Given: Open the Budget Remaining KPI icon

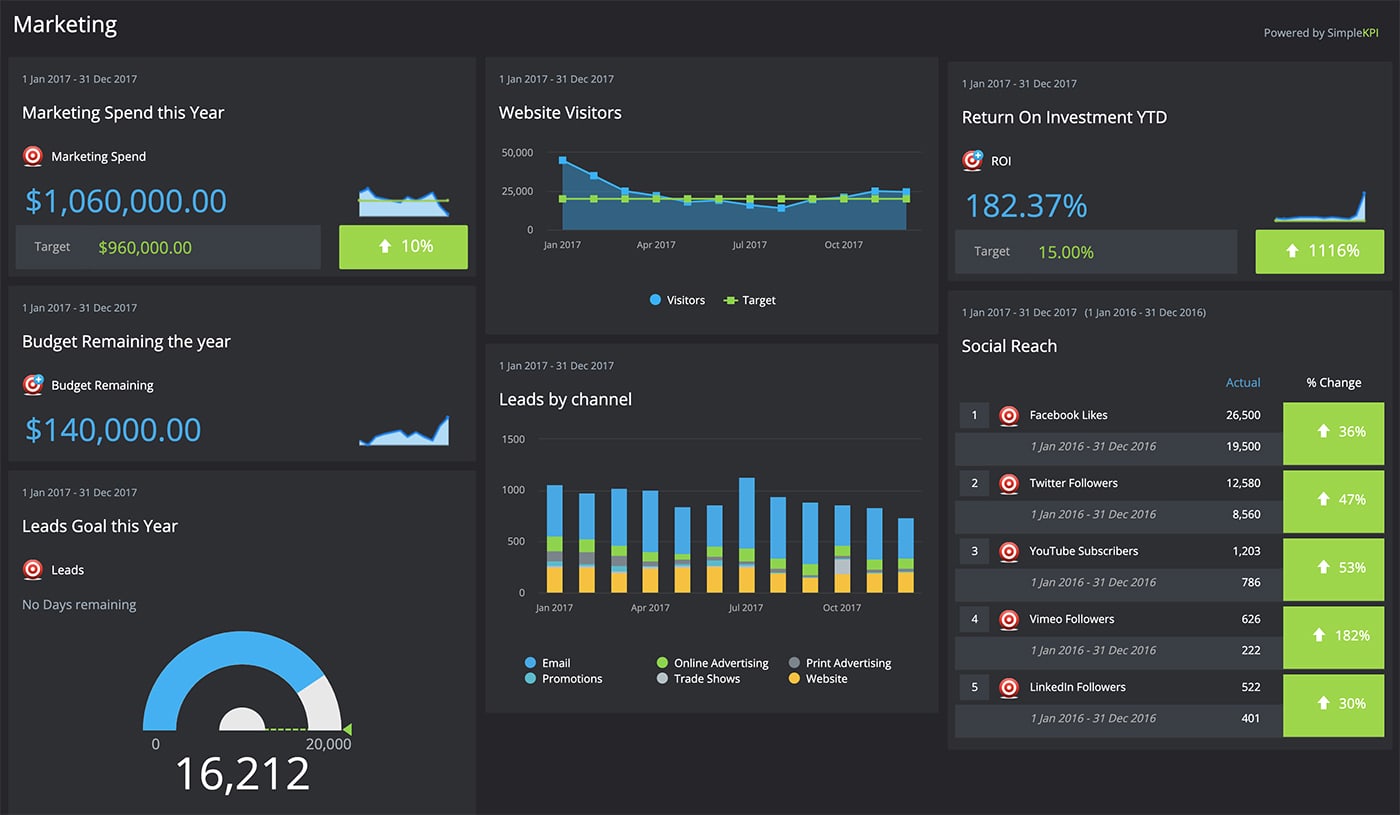Looking at the screenshot, I should pos(32,385).
